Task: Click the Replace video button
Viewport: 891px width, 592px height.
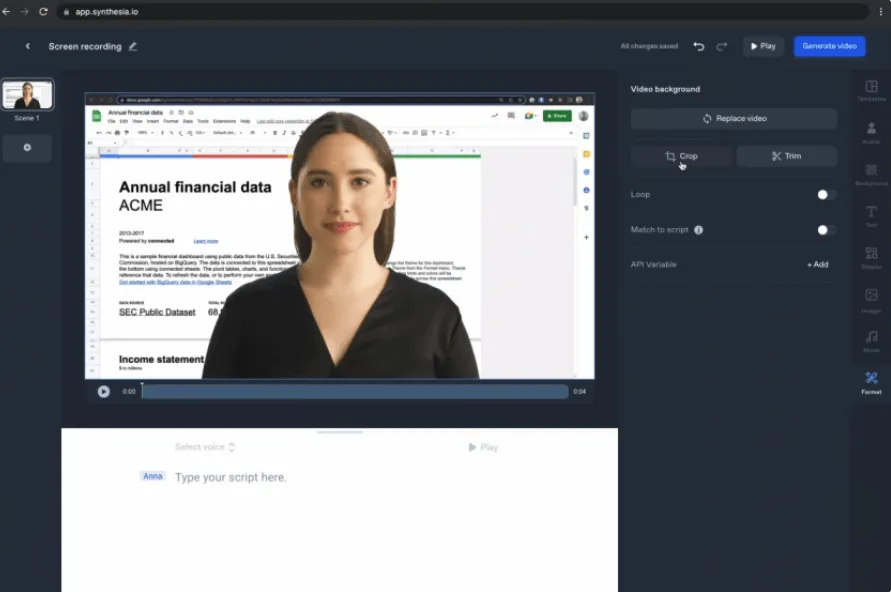Action: coord(734,119)
